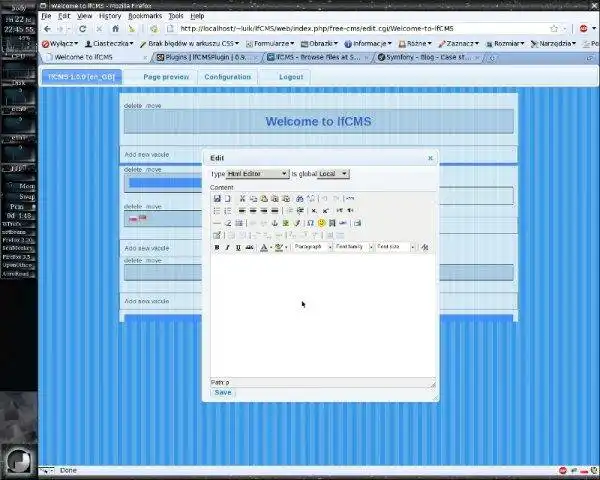Click the left-to-right direction icon
The image size is (600, 480).
pos(339,210)
